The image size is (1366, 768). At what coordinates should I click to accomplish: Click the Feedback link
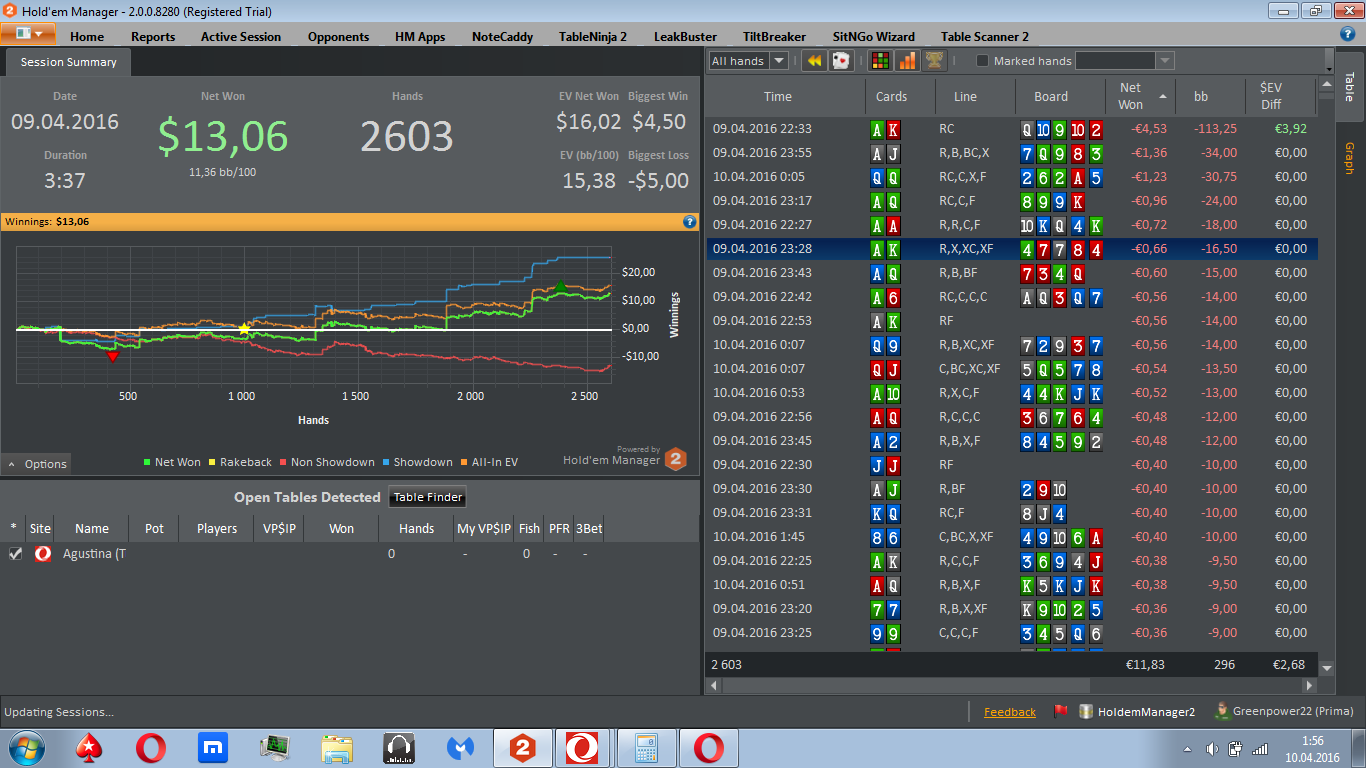point(1009,712)
